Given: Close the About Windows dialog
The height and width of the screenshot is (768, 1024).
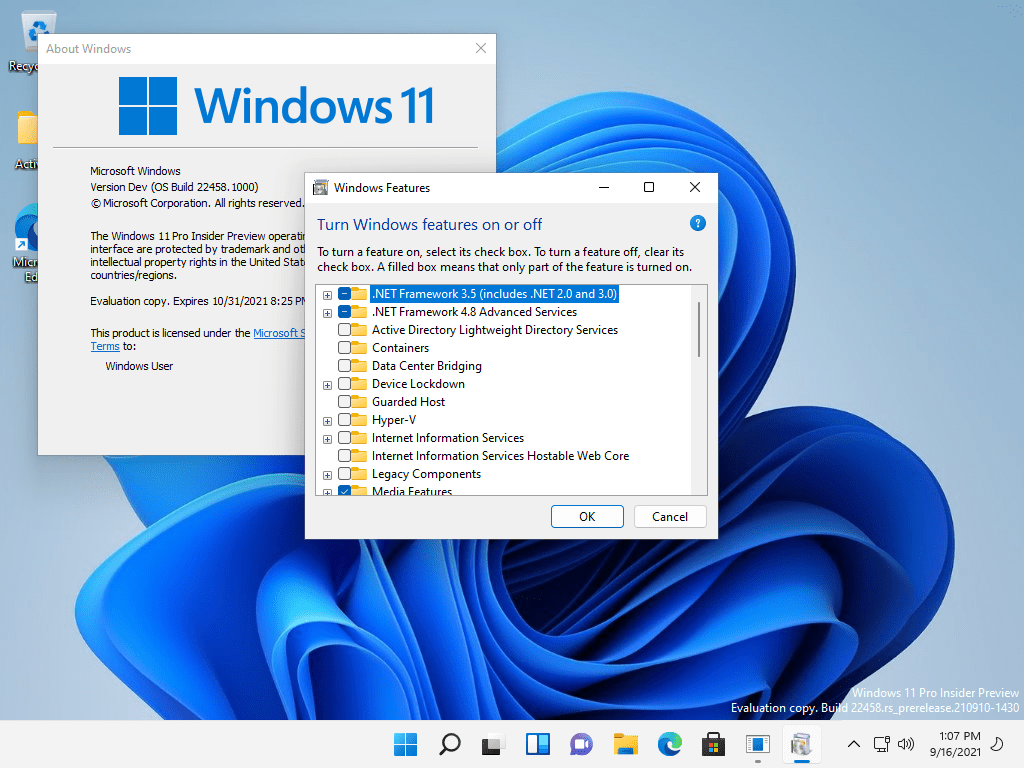Looking at the screenshot, I should [481, 48].
